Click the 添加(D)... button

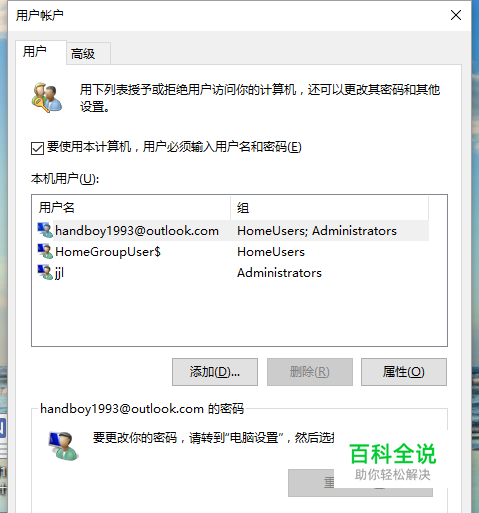click(x=215, y=372)
